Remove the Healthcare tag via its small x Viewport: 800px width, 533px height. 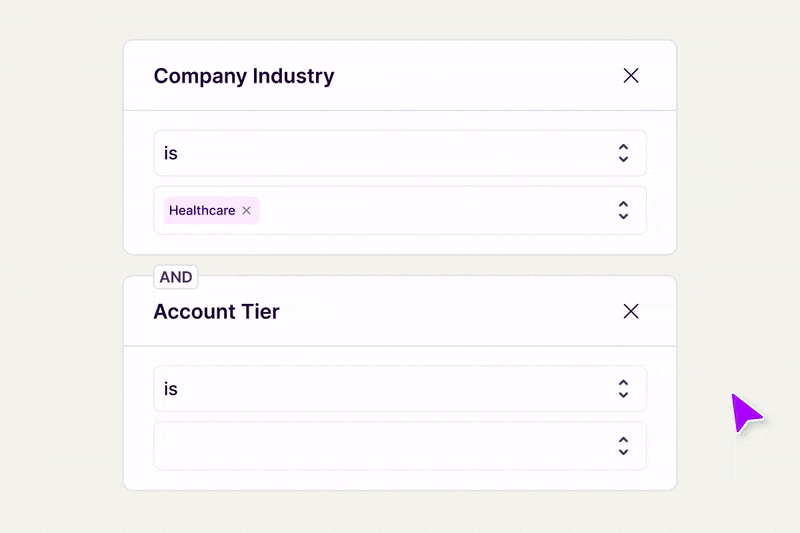247,211
